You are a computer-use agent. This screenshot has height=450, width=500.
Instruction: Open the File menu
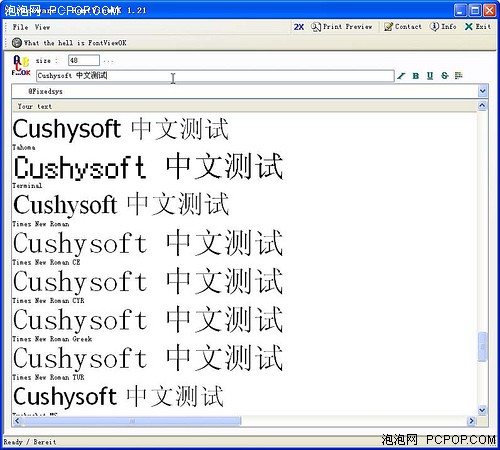20,27
